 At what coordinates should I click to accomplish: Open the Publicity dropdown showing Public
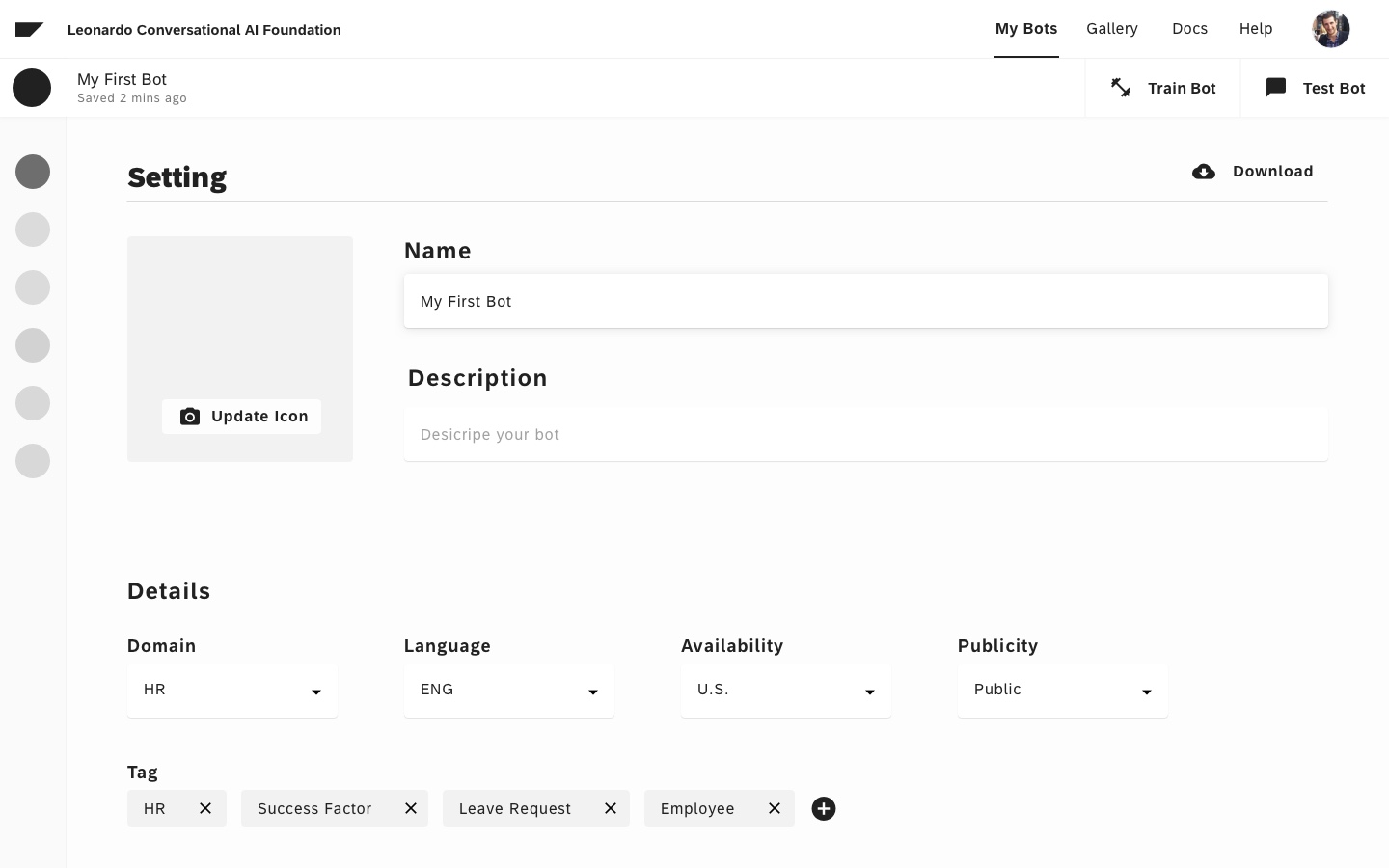coord(1063,690)
